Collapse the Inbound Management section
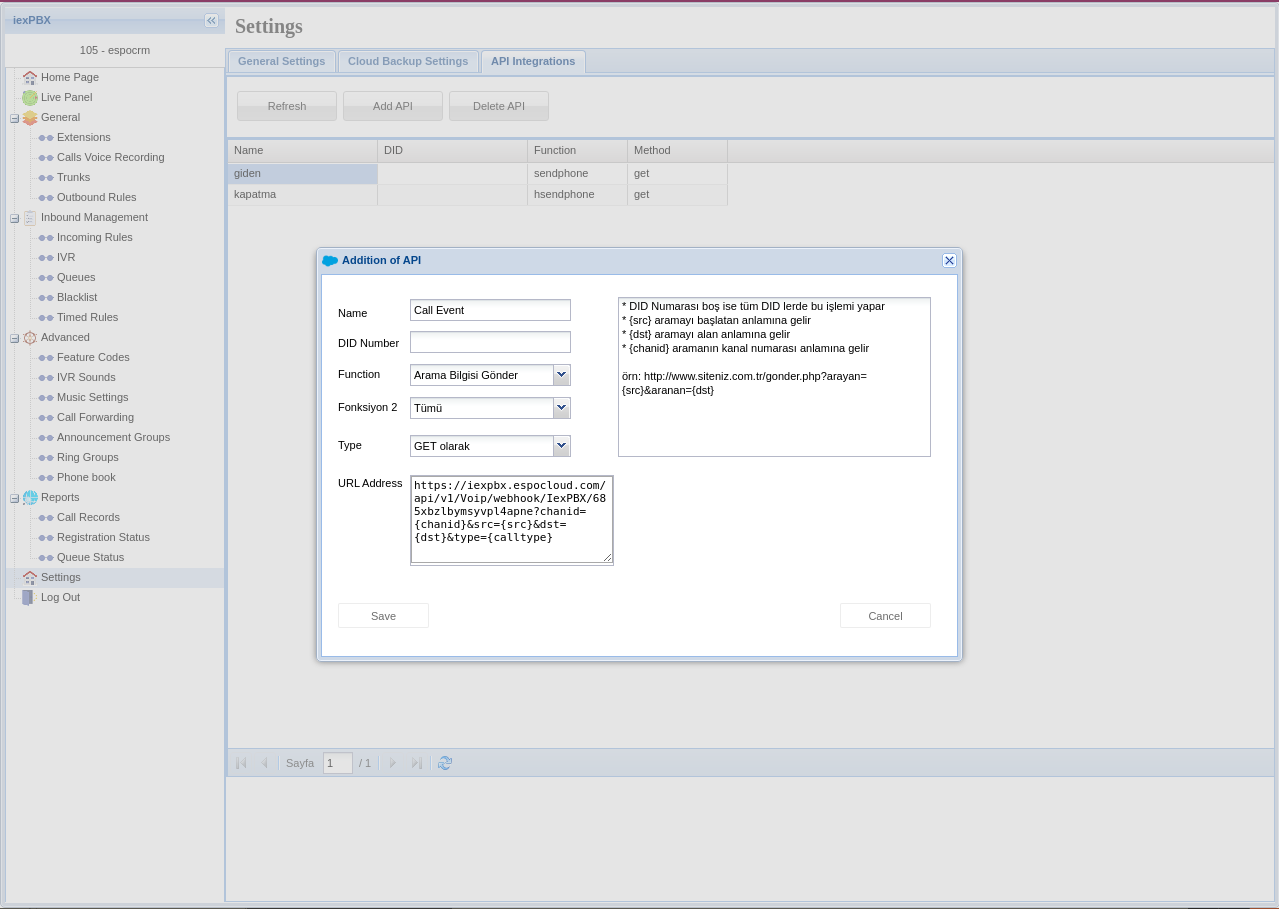Image resolution: width=1279 pixels, height=909 pixels. 14,217
